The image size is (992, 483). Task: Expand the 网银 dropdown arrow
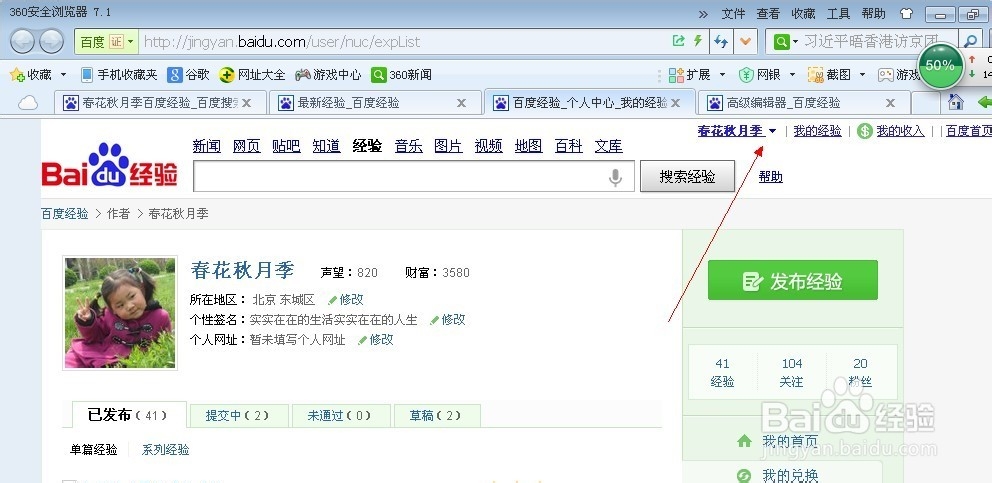(x=792, y=75)
